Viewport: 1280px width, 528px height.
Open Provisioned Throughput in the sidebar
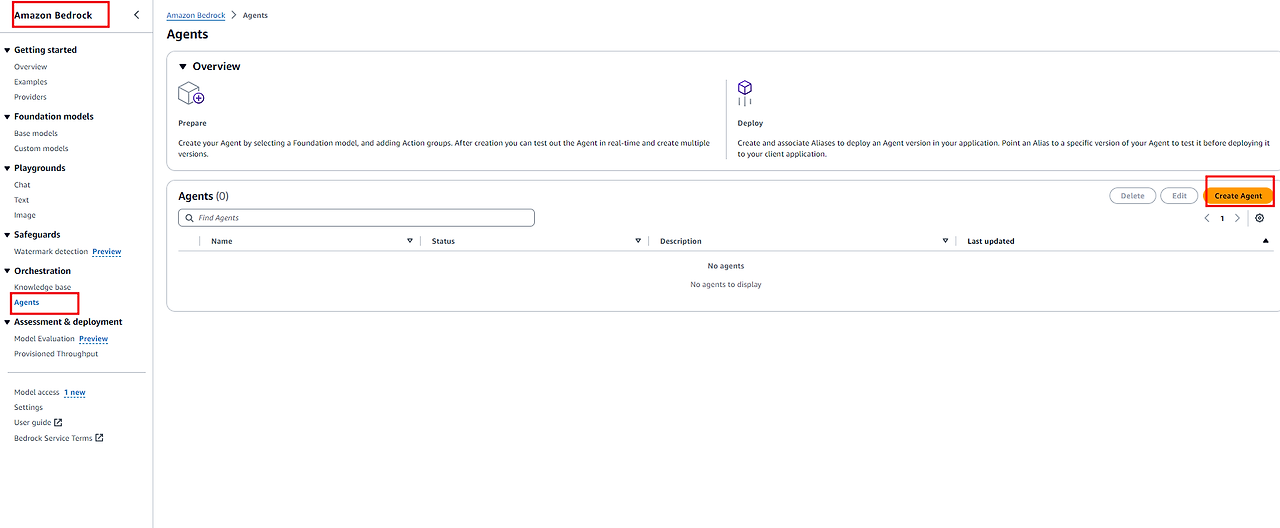56,354
